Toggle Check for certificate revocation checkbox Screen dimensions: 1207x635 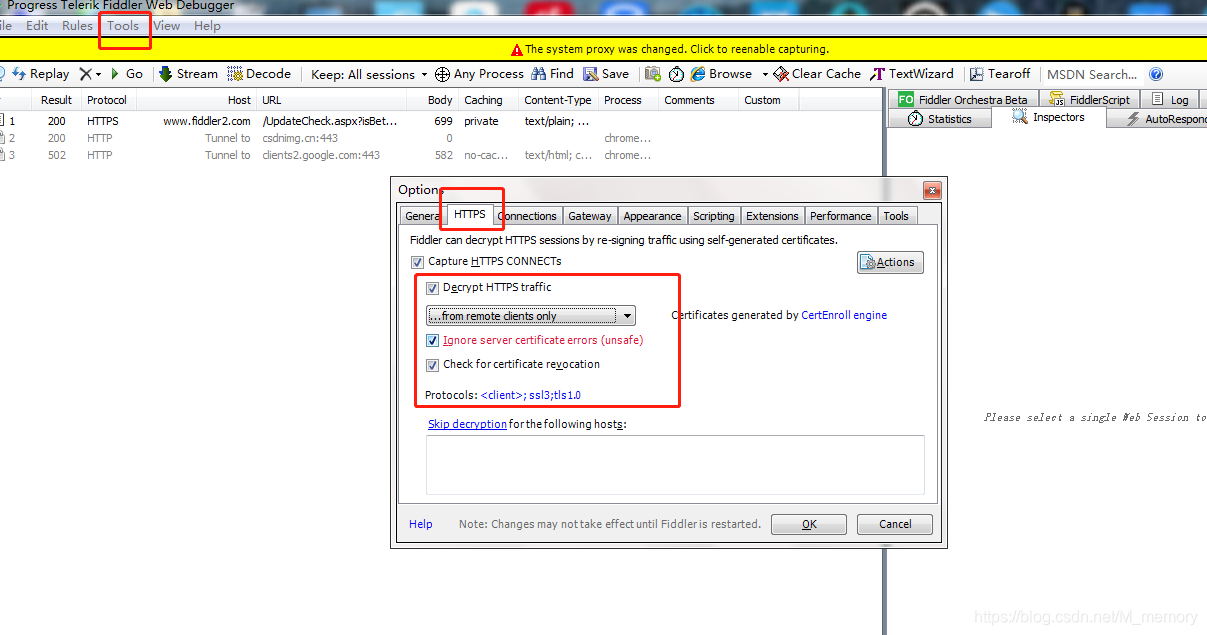click(432, 365)
